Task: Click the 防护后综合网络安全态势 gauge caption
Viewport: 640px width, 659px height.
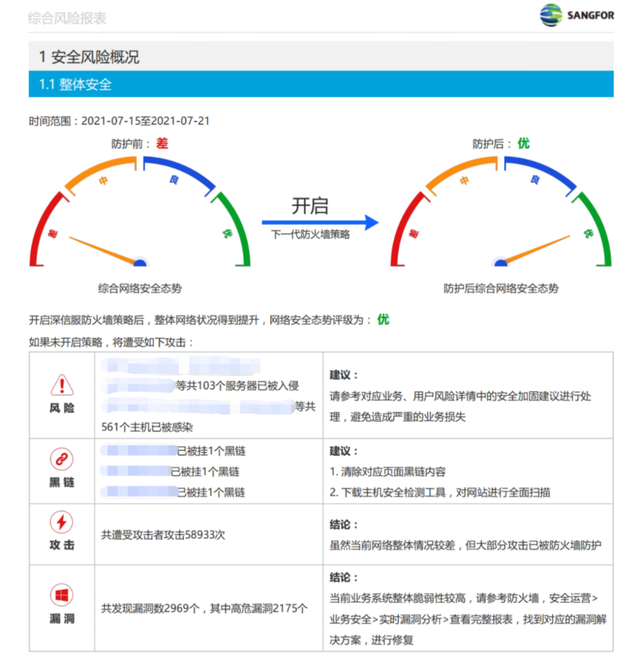Action: tap(501, 288)
